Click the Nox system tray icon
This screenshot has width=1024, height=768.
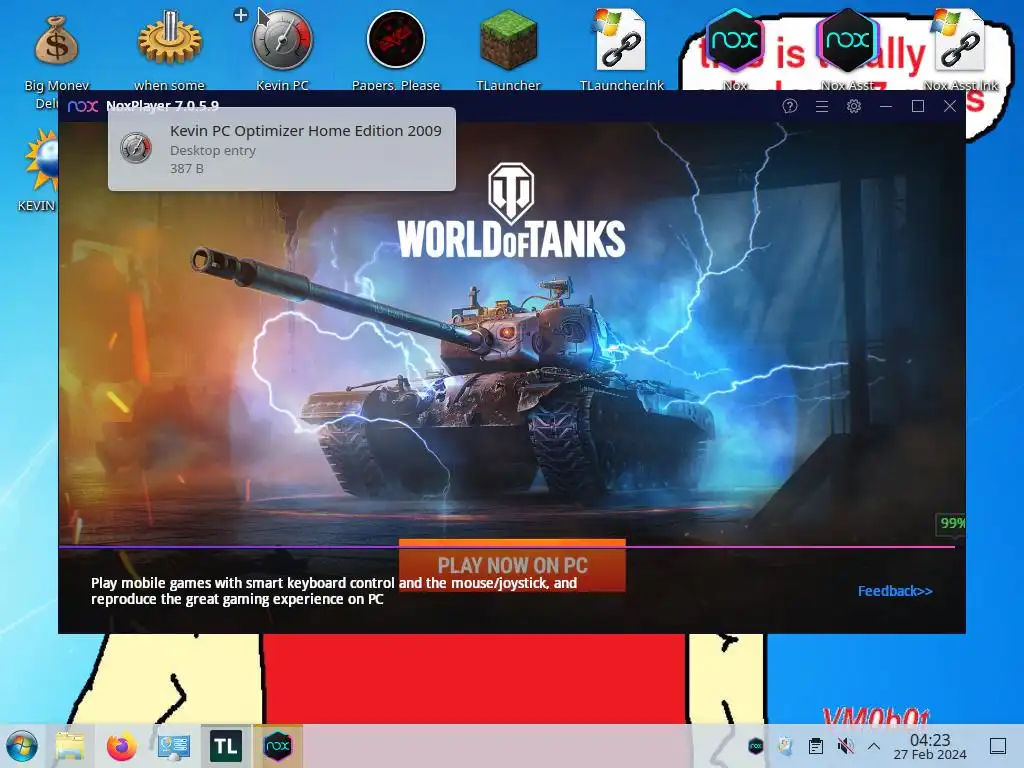(756, 746)
